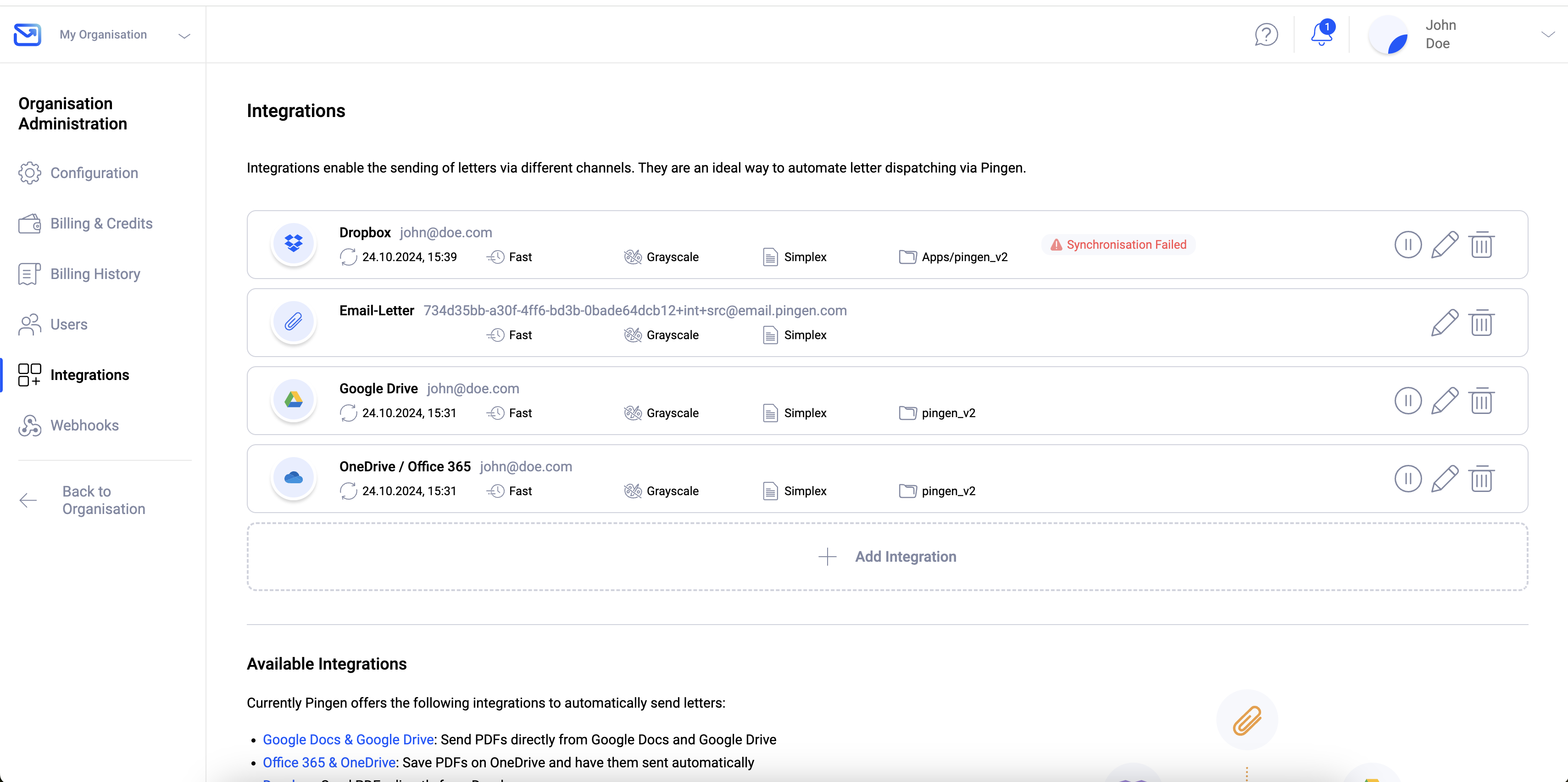The width and height of the screenshot is (1568, 782).
Task: Click the OneDrive cloud logo icon
Action: coord(294,477)
